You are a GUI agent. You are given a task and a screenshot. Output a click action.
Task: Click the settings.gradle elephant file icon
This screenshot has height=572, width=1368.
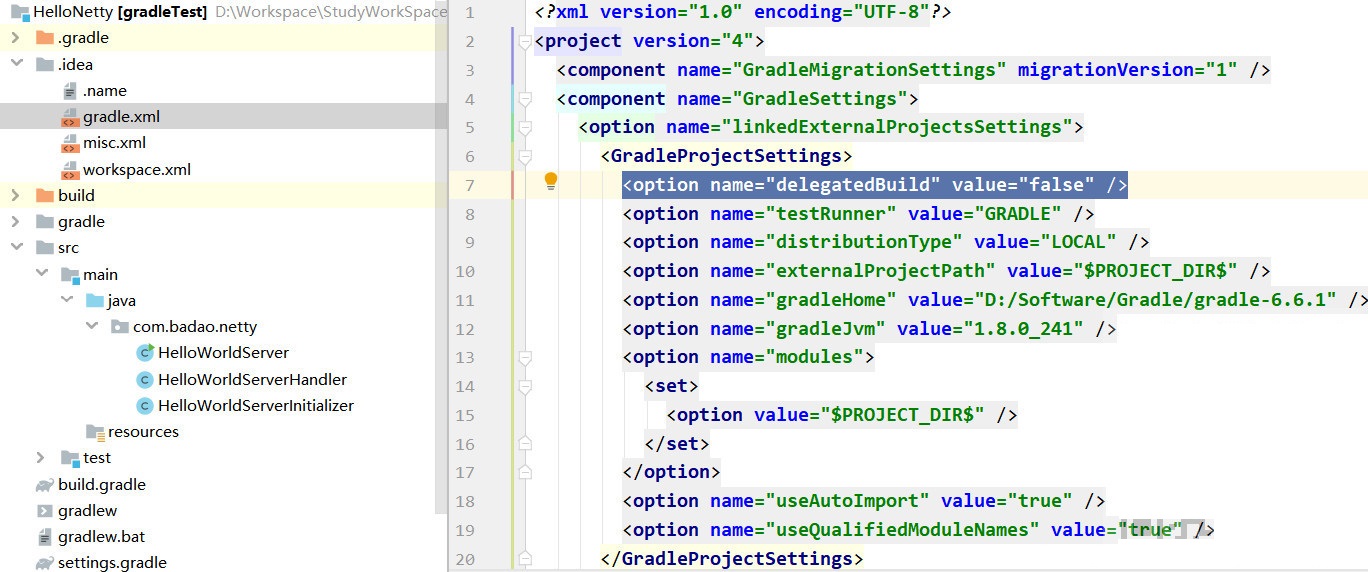pos(44,563)
